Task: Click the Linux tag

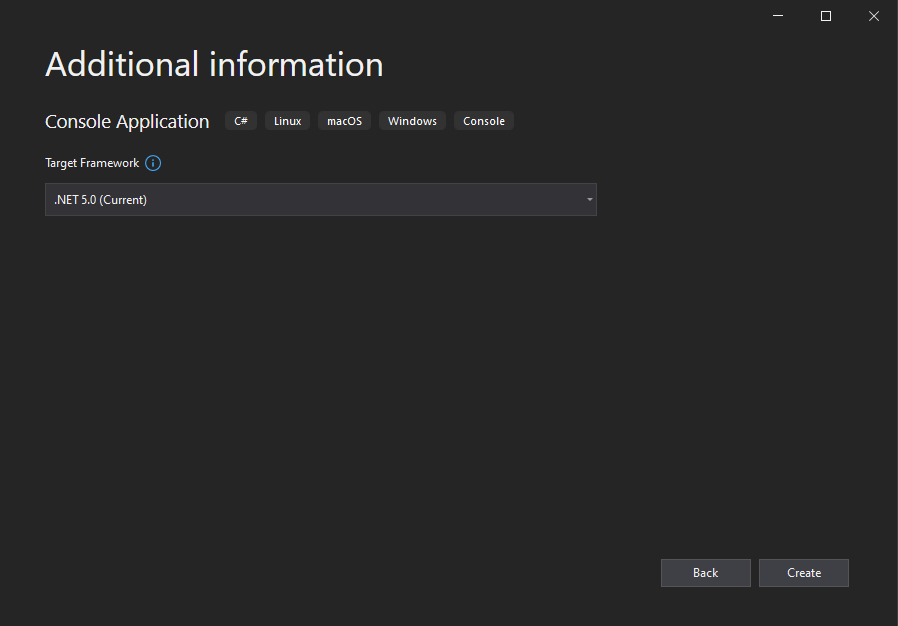Action: [x=287, y=121]
